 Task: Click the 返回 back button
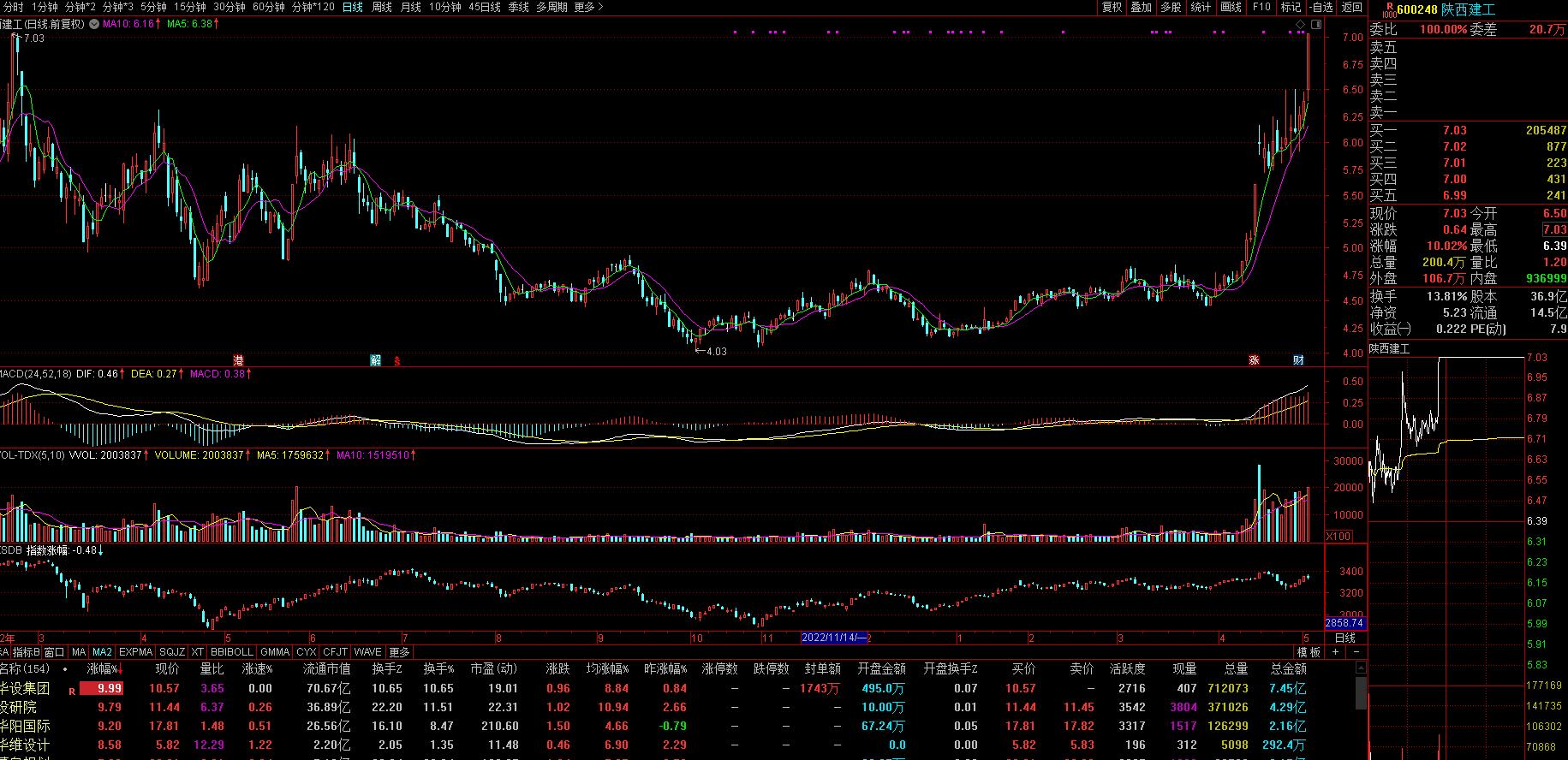click(1352, 7)
